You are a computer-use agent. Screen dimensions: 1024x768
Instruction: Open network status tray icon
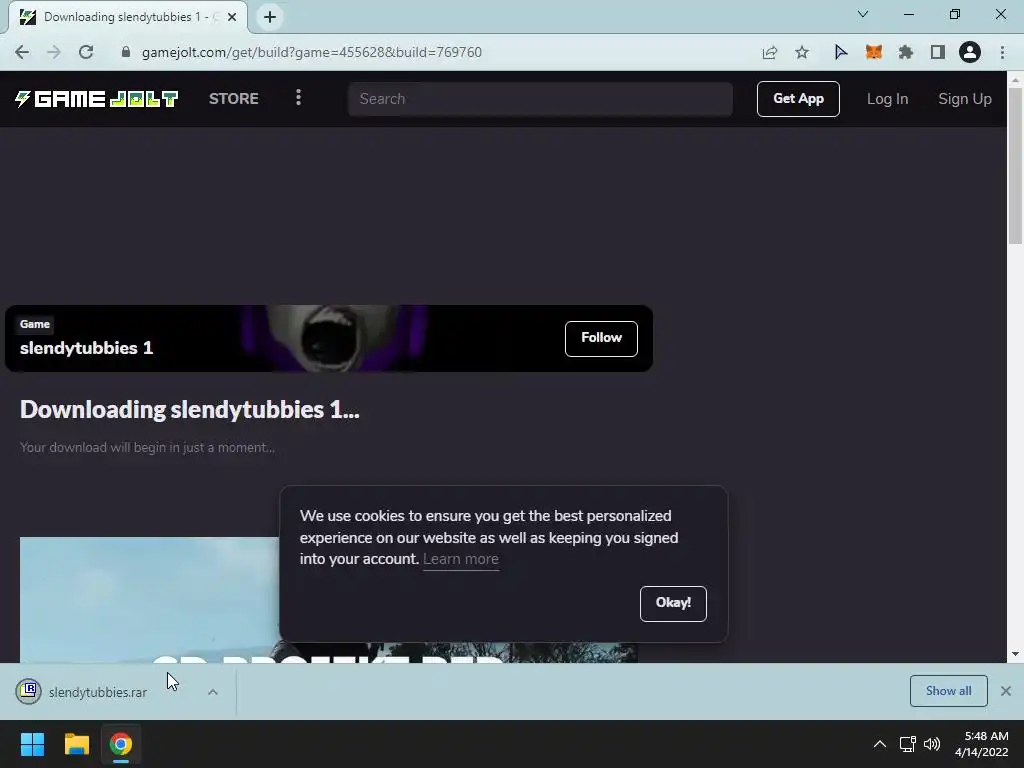coord(907,744)
